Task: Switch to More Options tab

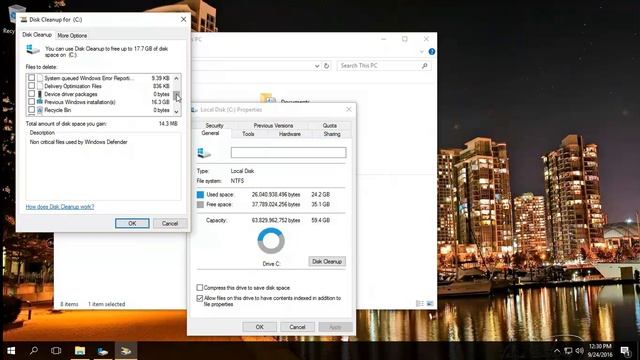Action: (72, 36)
